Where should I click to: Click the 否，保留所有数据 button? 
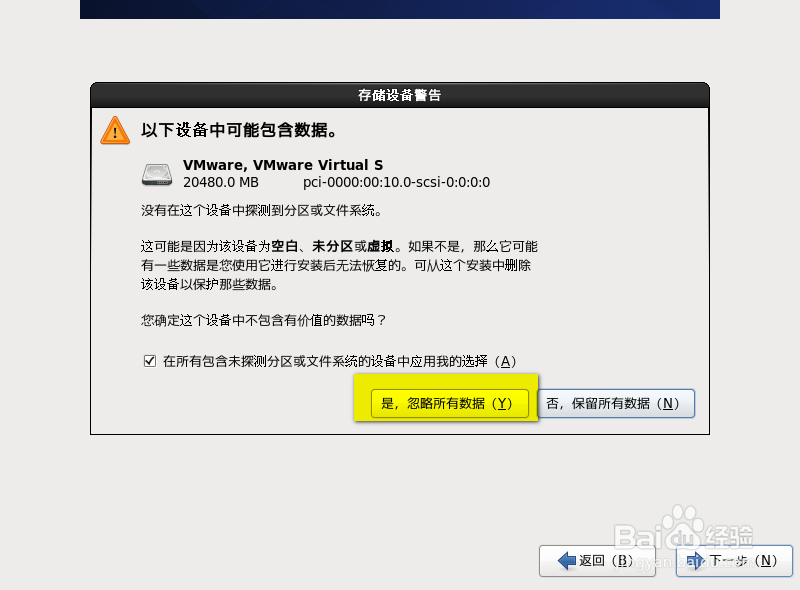pyautogui.click(x=616, y=403)
